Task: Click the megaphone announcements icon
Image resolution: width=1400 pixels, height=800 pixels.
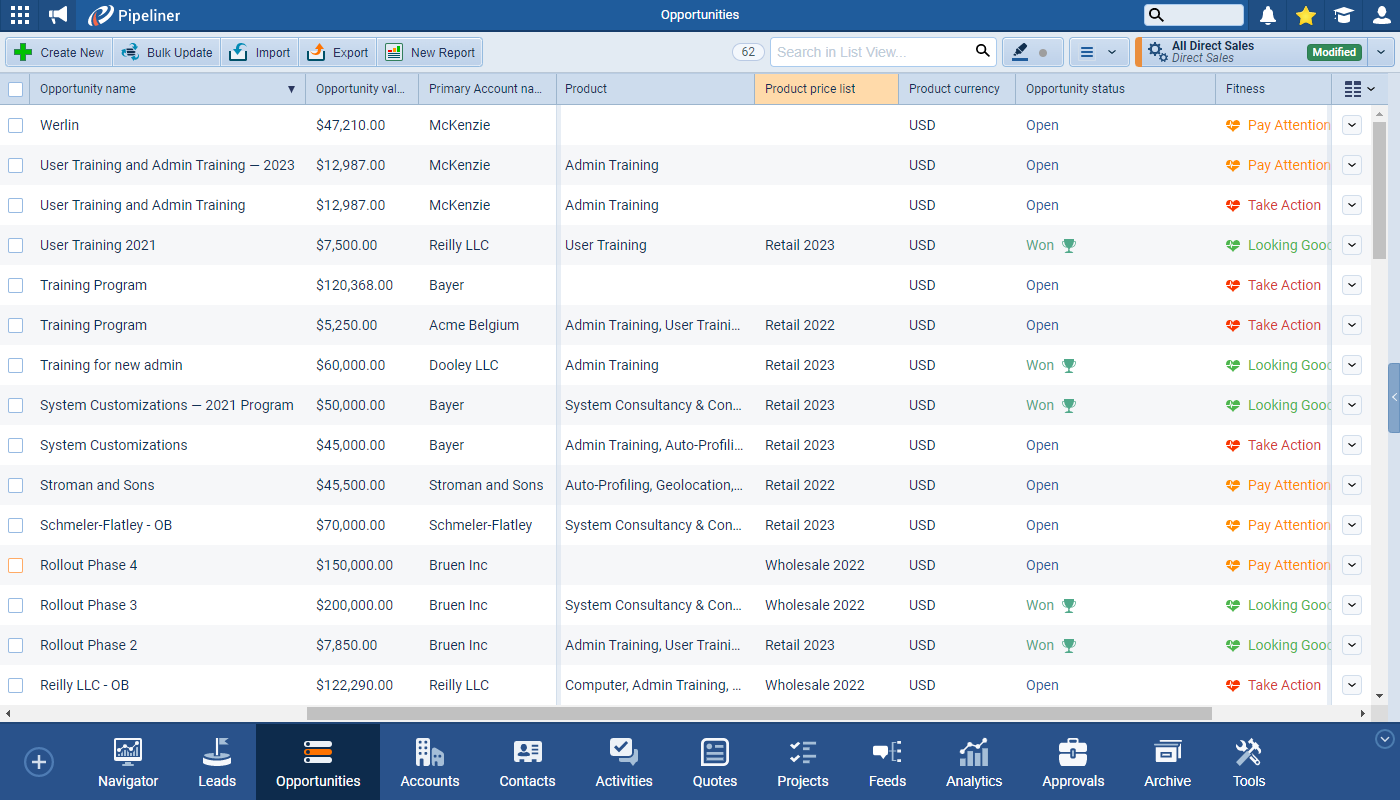Action: [59, 15]
